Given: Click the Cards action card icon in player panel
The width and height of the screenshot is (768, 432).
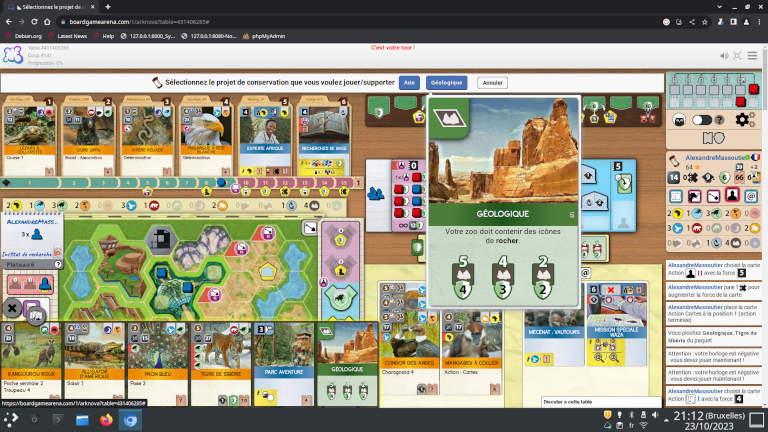Looking at the screenshot, I should click(676, 196).
